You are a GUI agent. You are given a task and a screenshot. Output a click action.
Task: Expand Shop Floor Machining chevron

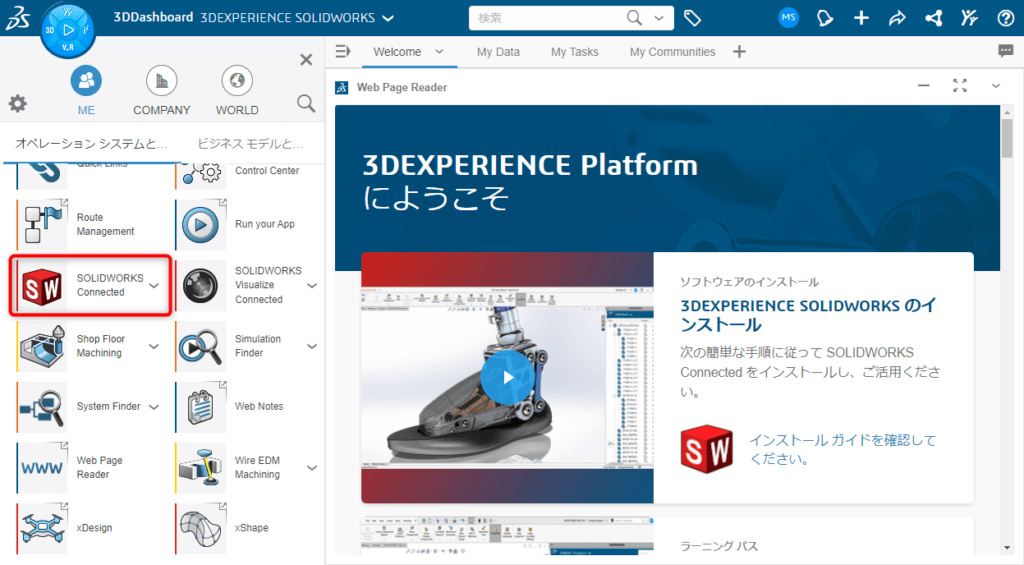point(154,346)
